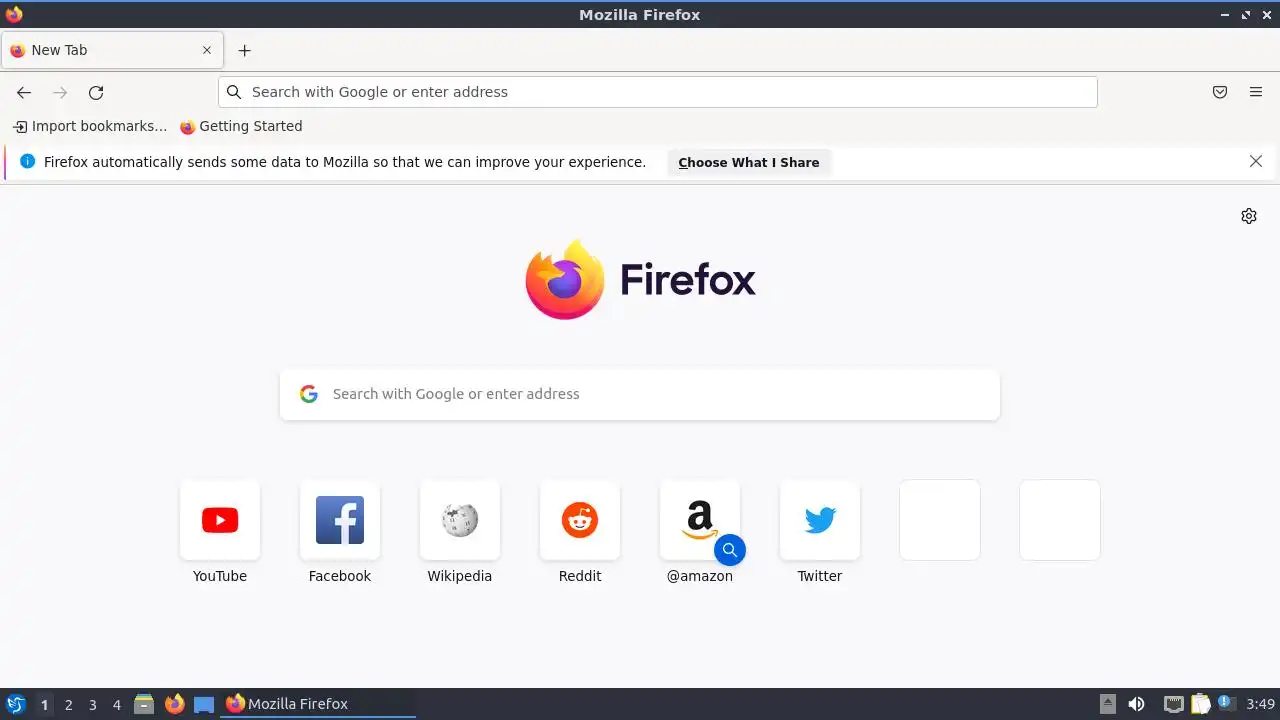Open the Firefox hamburger application menu

point(1256,92)
